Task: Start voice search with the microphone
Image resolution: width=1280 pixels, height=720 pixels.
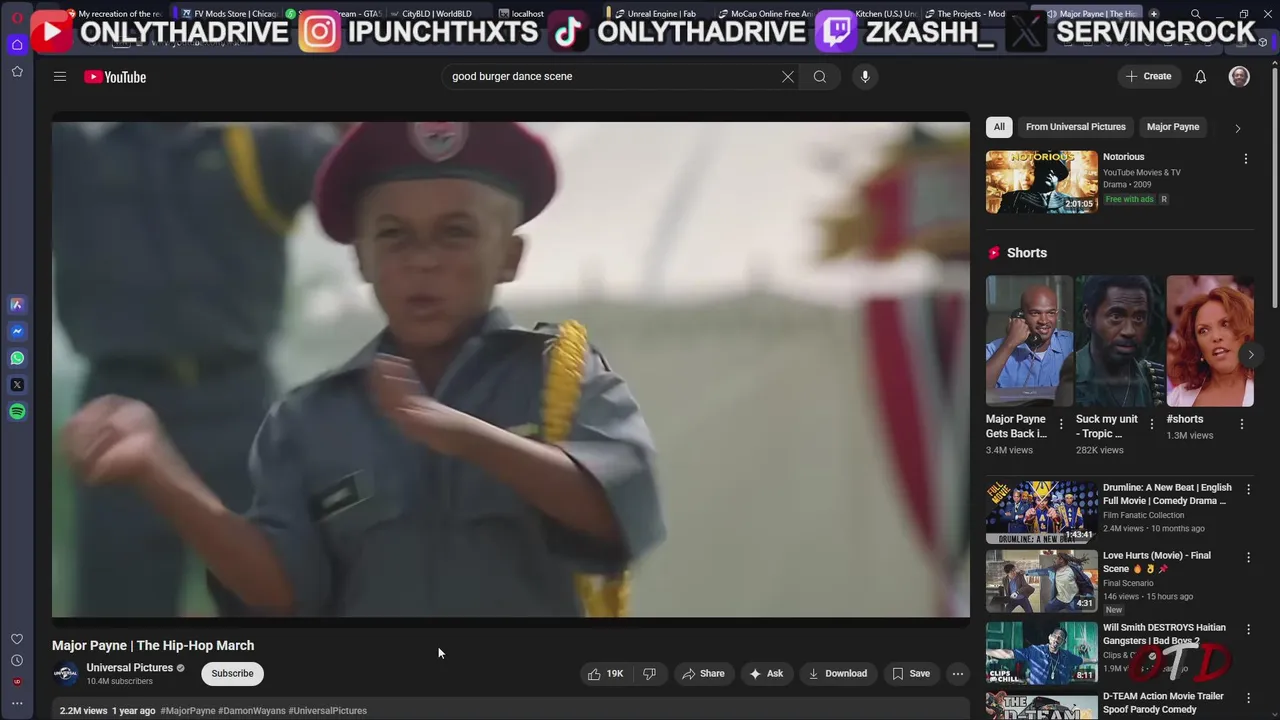Action: point(865,77)
